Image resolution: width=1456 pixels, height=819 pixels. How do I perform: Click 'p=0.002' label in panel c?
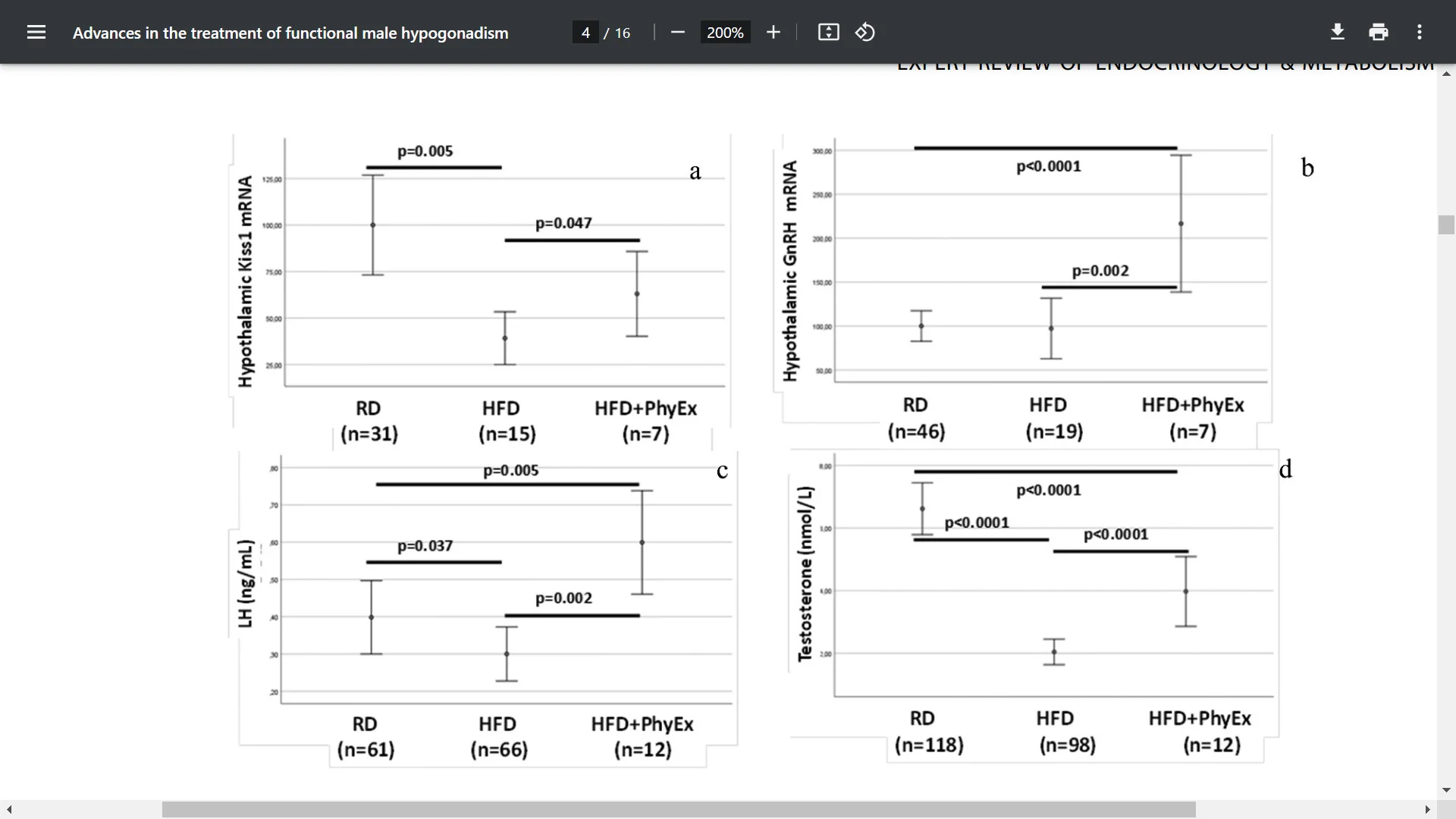coord(563,598)
